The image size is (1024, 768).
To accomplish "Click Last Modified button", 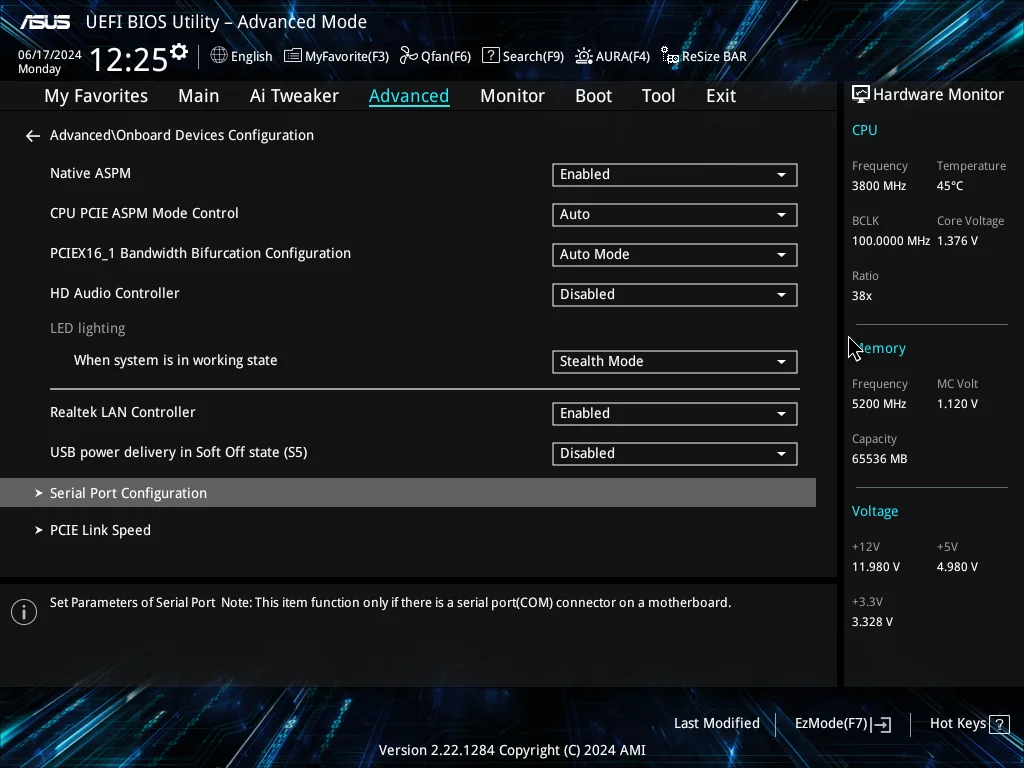I will pos(716,724).
